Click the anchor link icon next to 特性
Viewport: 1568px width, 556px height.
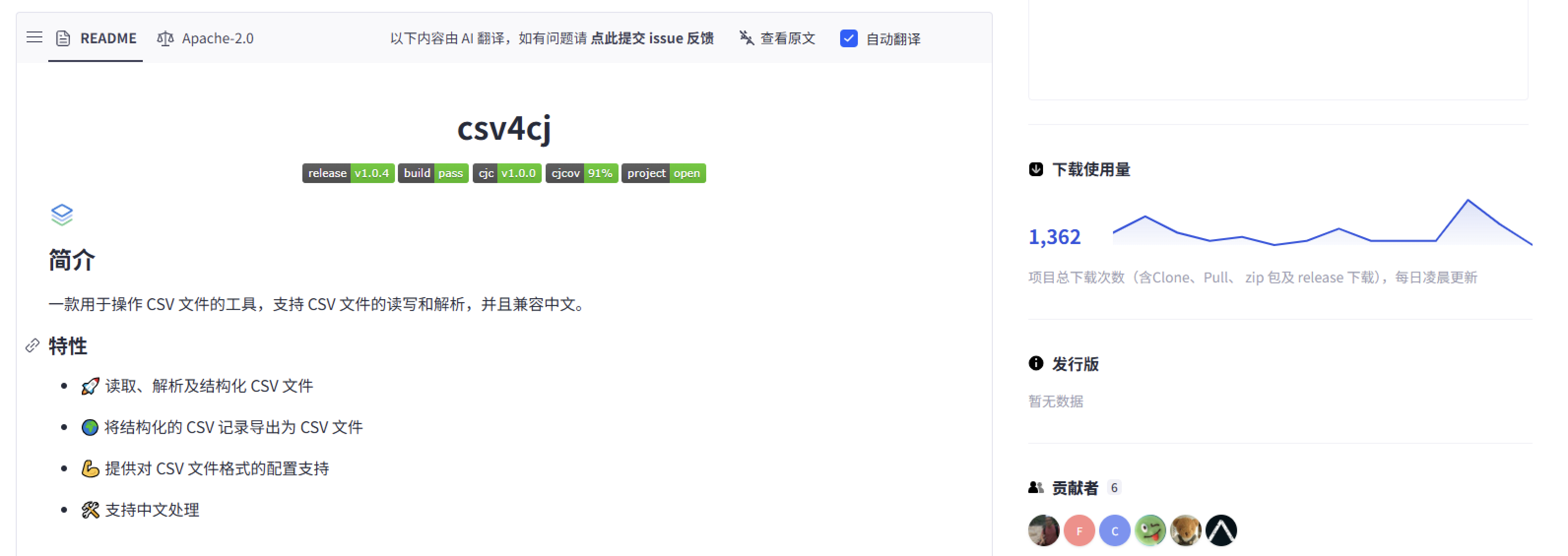click(32, 346)
